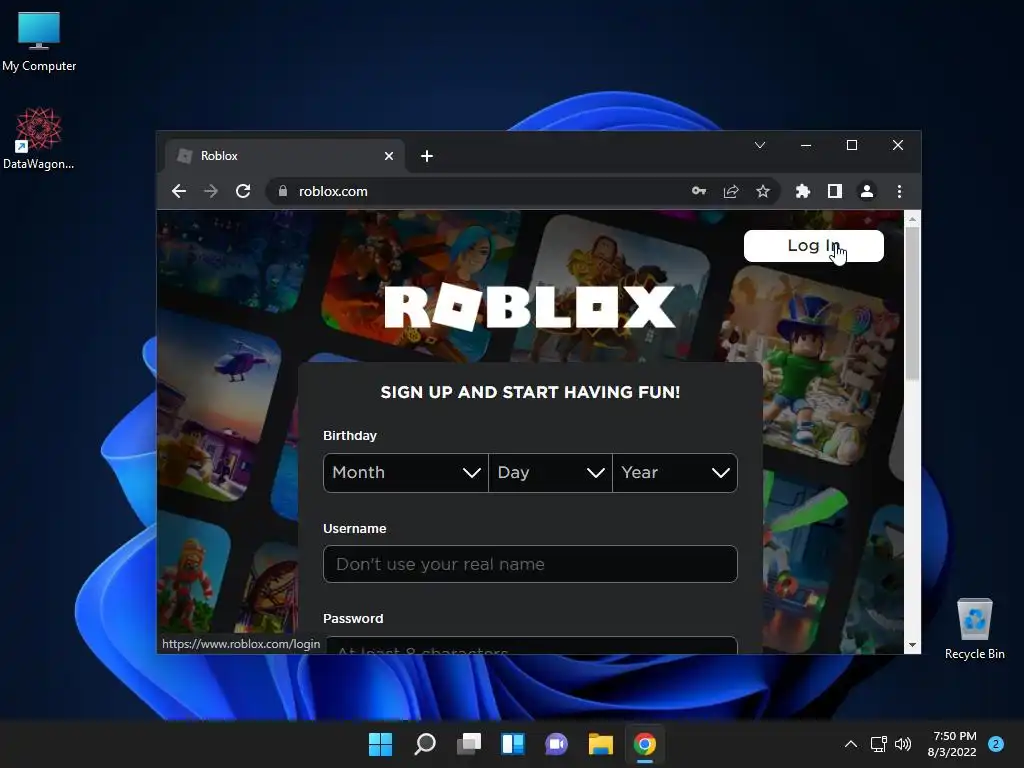
Task: Select the Roblox browser tab
Action: tap(285, 156)
